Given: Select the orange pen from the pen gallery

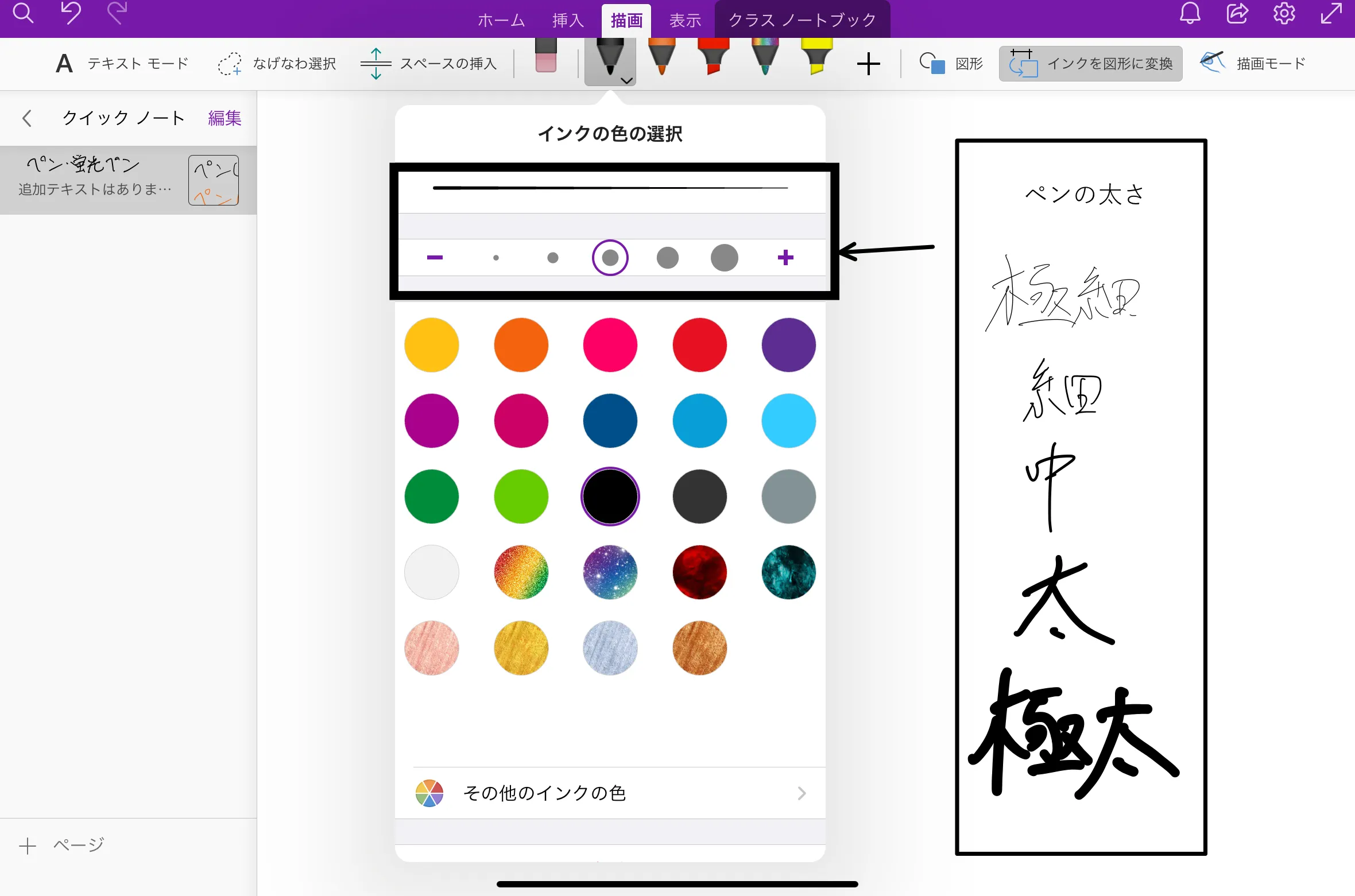Looking at the screenshot, I should pyautogui.click(x=661, y=57).
